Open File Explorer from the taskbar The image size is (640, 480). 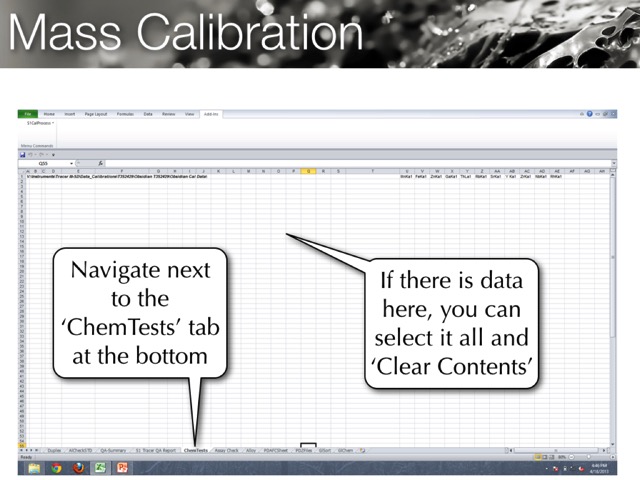[x=35, y=467]
